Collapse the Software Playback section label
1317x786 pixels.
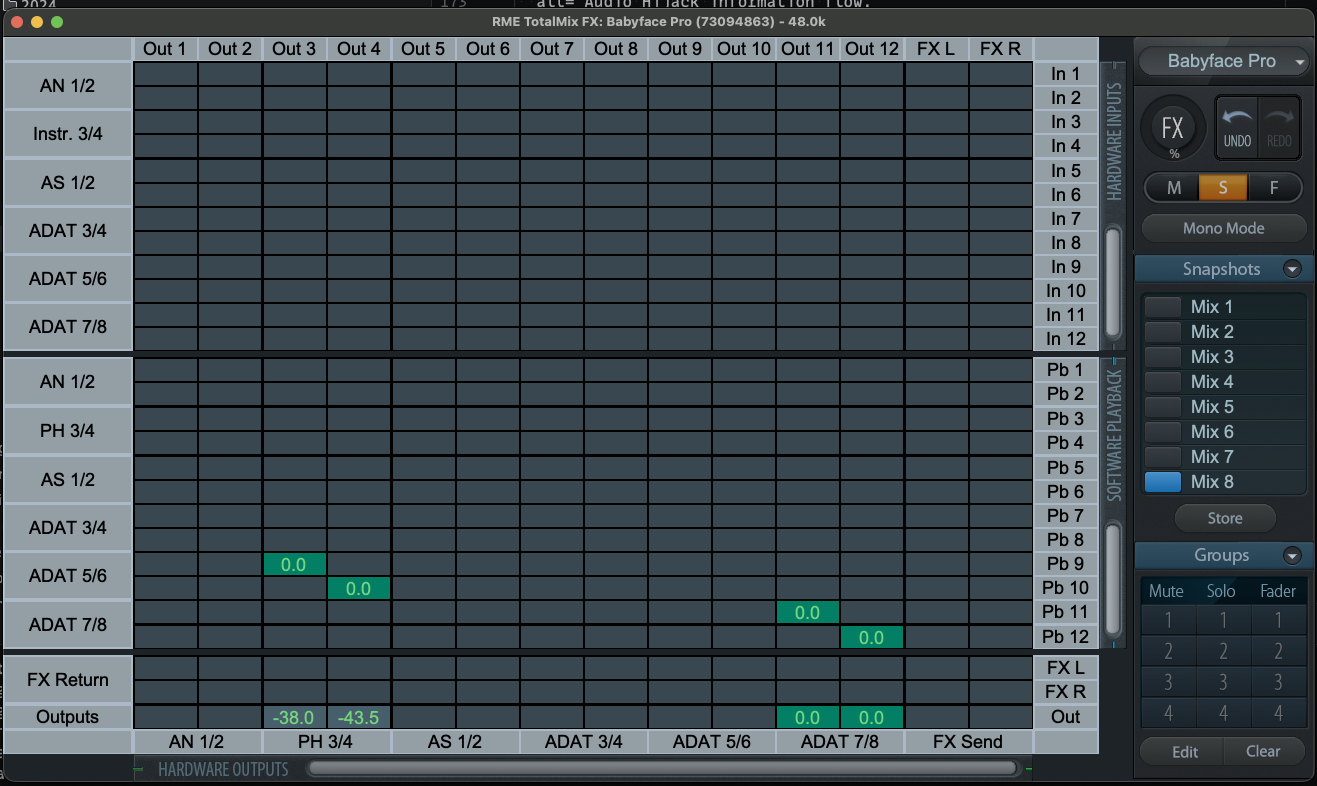[1114, 435]
